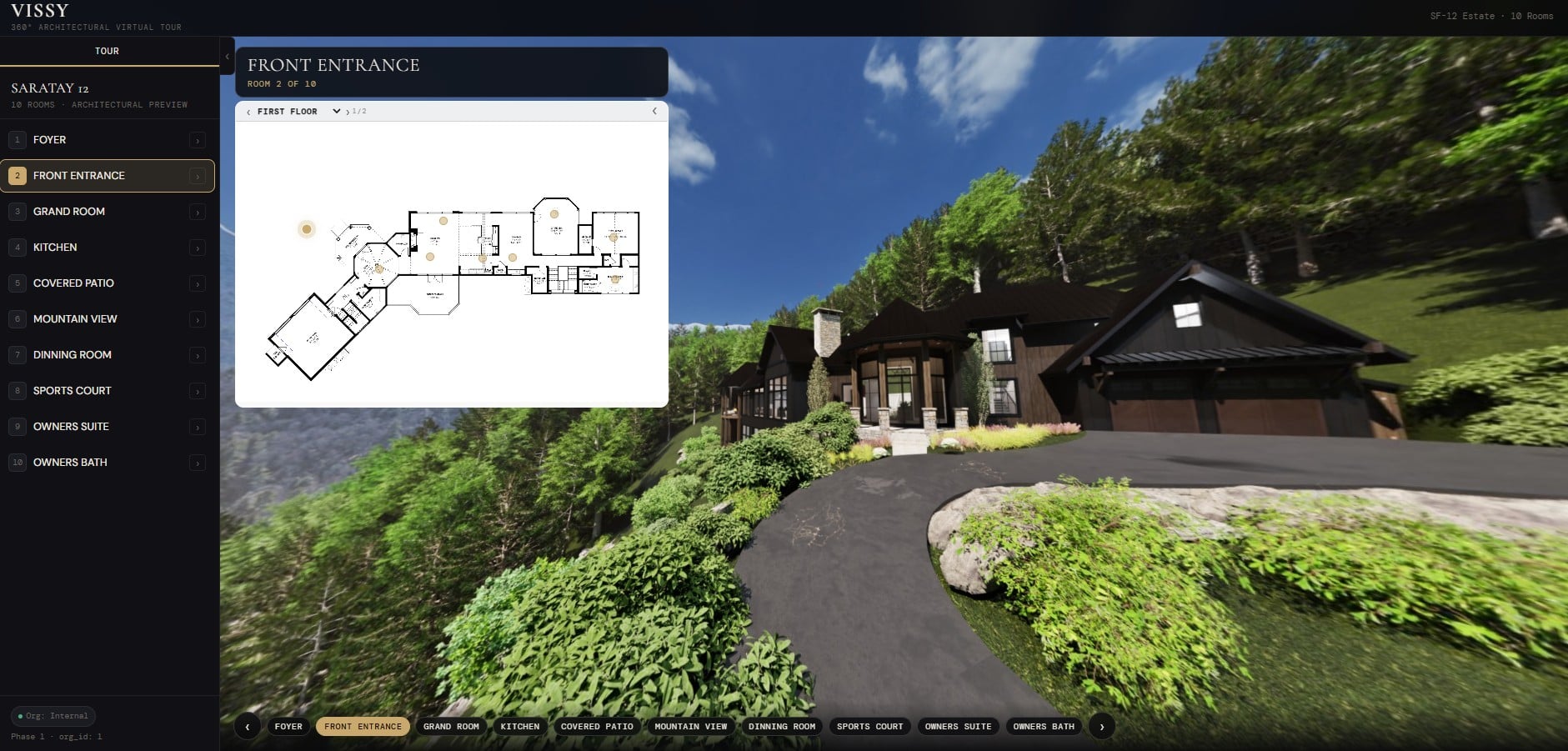Click the MOUNTAIN VIEW pill in bottom bar

691,727
